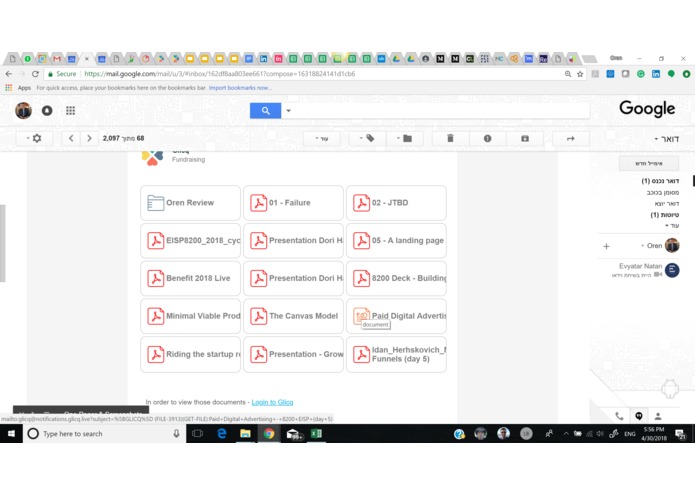Screen dimensions: 695x494
Task: Open Google account notifications bell
Action: point(47,111)
